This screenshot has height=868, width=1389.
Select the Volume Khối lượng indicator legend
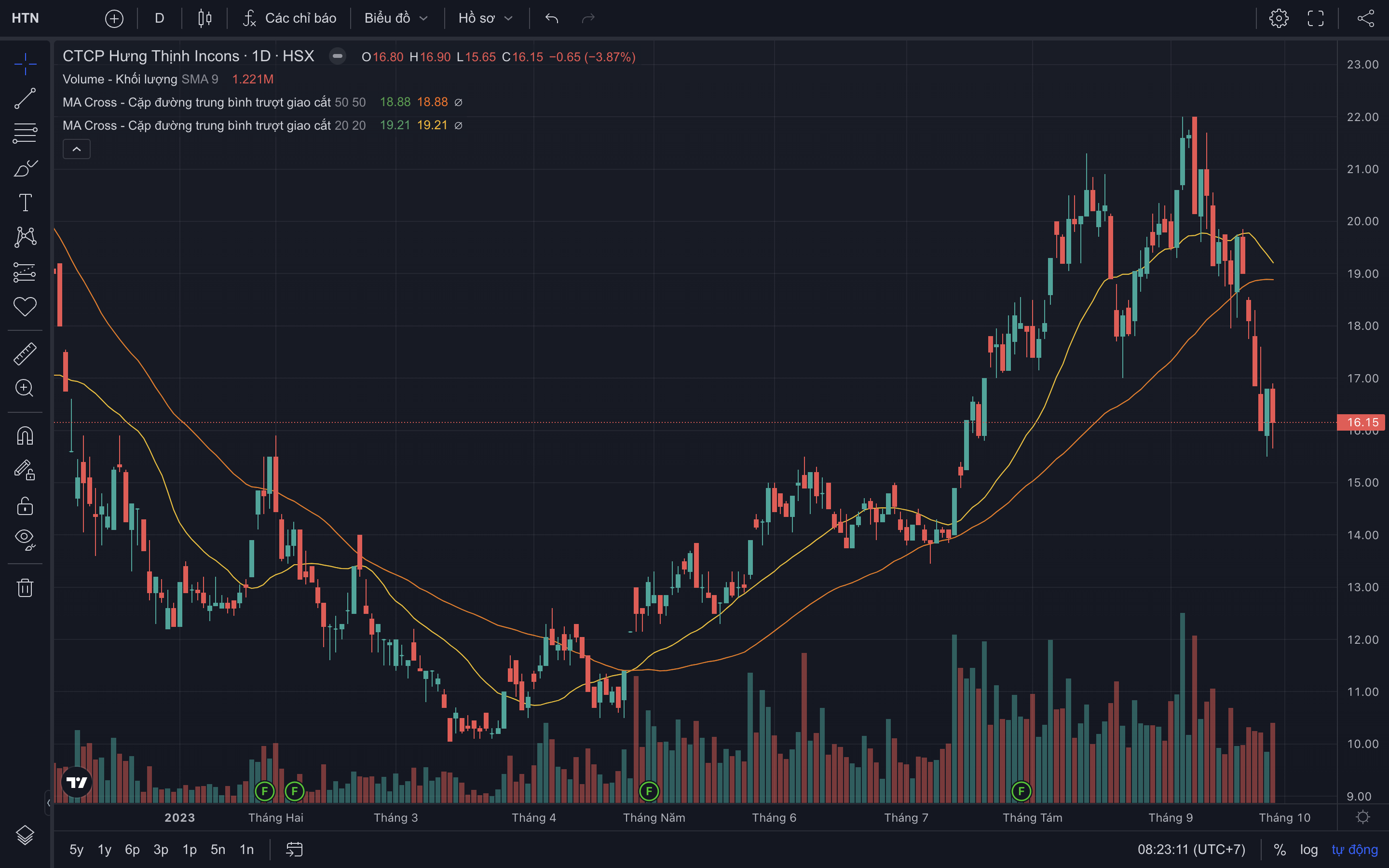[x=141, y=79]
